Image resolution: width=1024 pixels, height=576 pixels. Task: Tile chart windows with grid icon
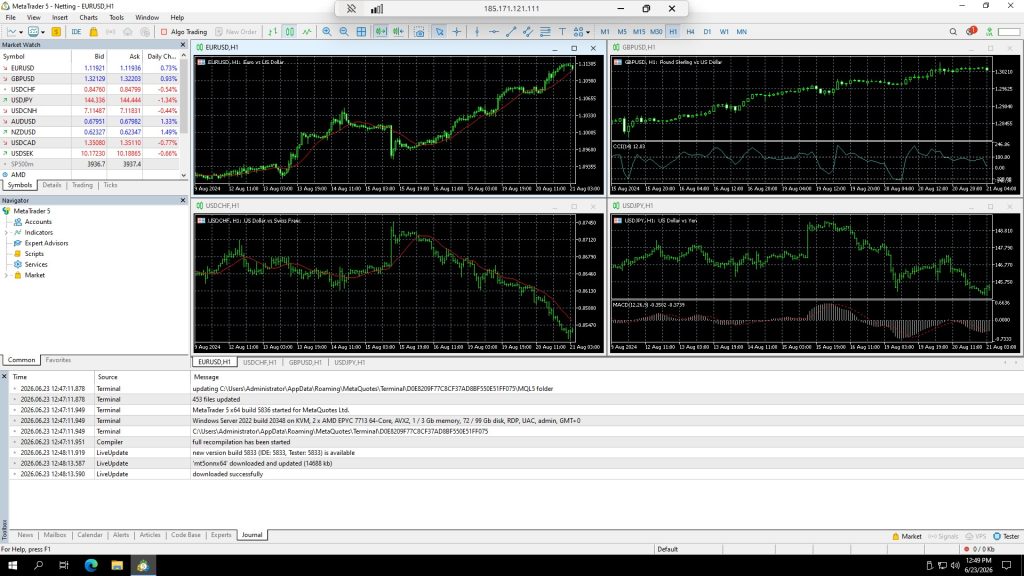click(361, 31)
